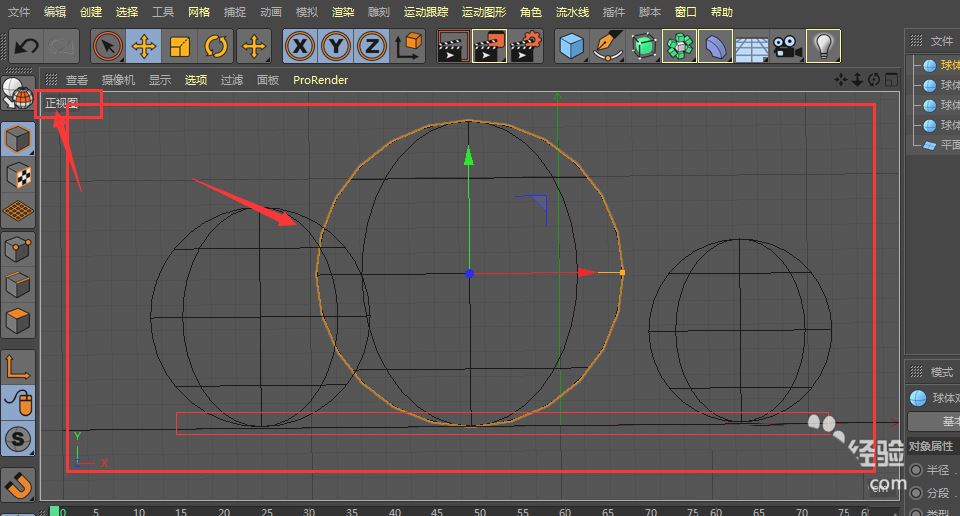Viewport: 960px width, 516px height.
Task: Select the Move tool
Action: click(x=145, y=46)
